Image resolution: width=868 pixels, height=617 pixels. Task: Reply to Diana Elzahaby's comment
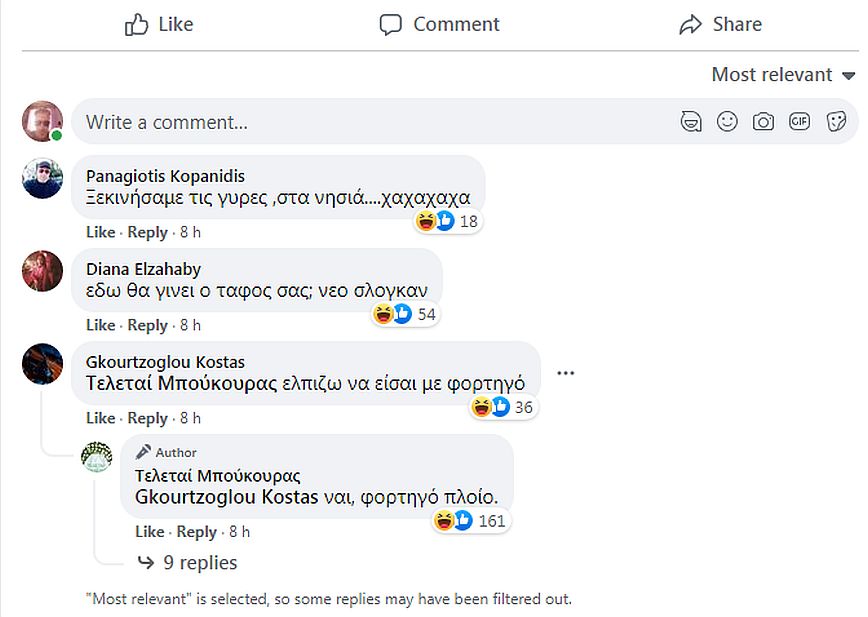[148, 325]
